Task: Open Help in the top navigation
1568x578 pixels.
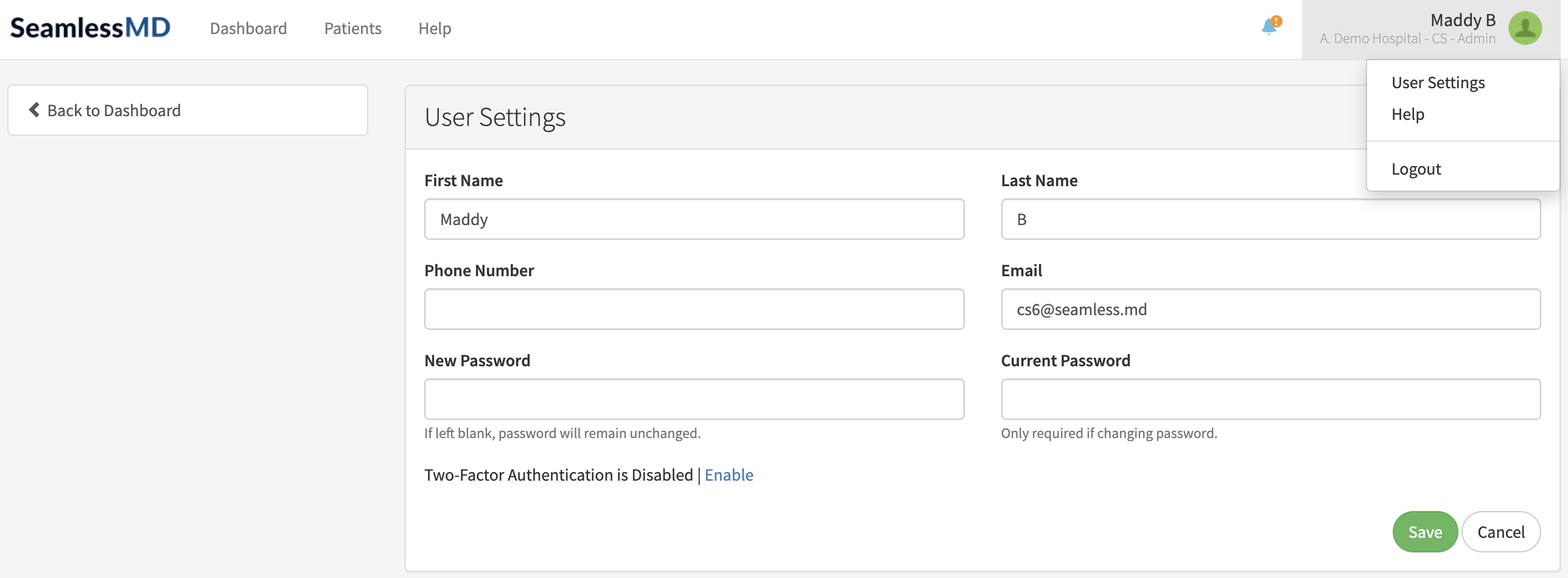Action: tap(435, 29)
